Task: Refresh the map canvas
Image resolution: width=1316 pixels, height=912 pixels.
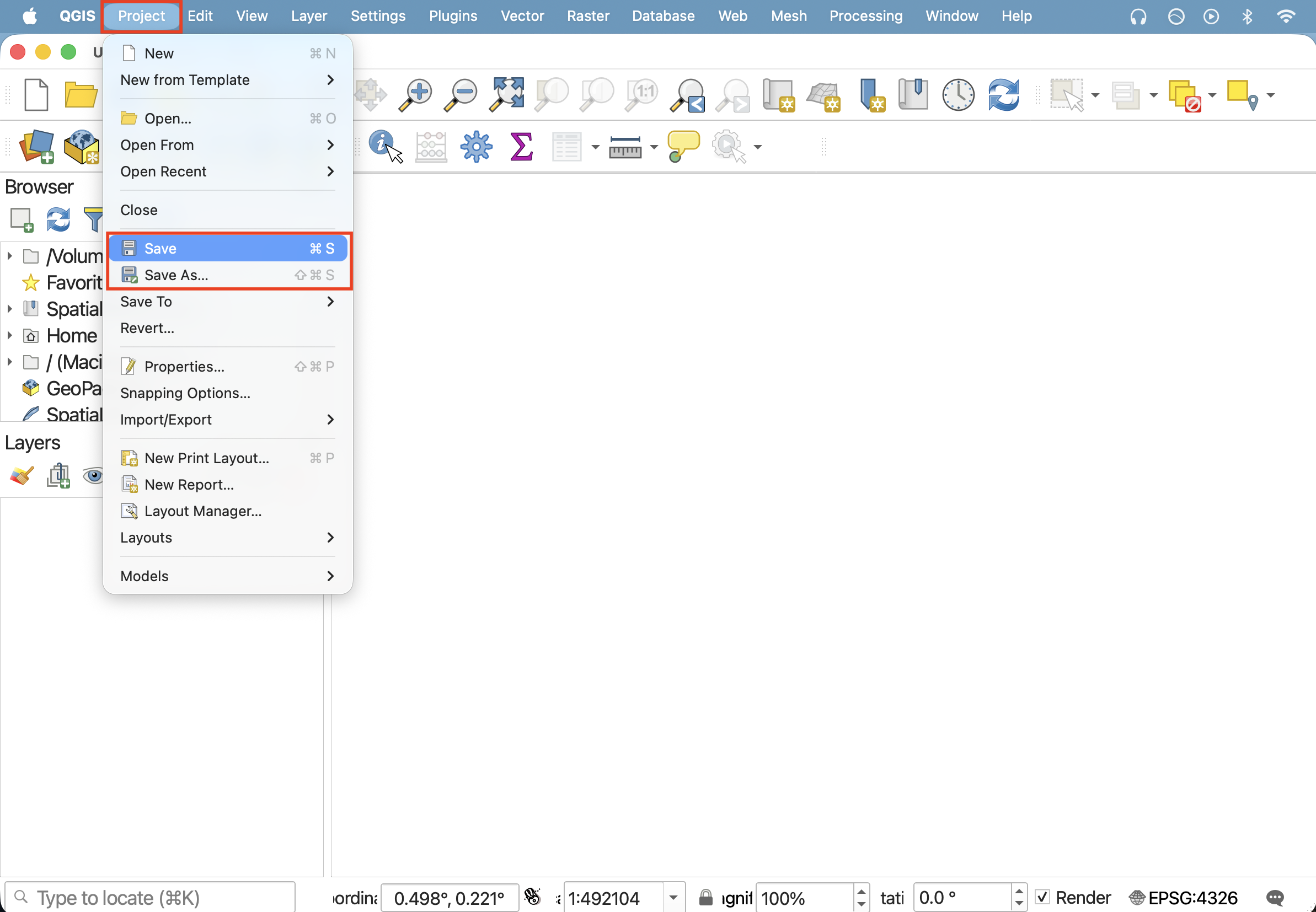Action: tap(1003, 94)
